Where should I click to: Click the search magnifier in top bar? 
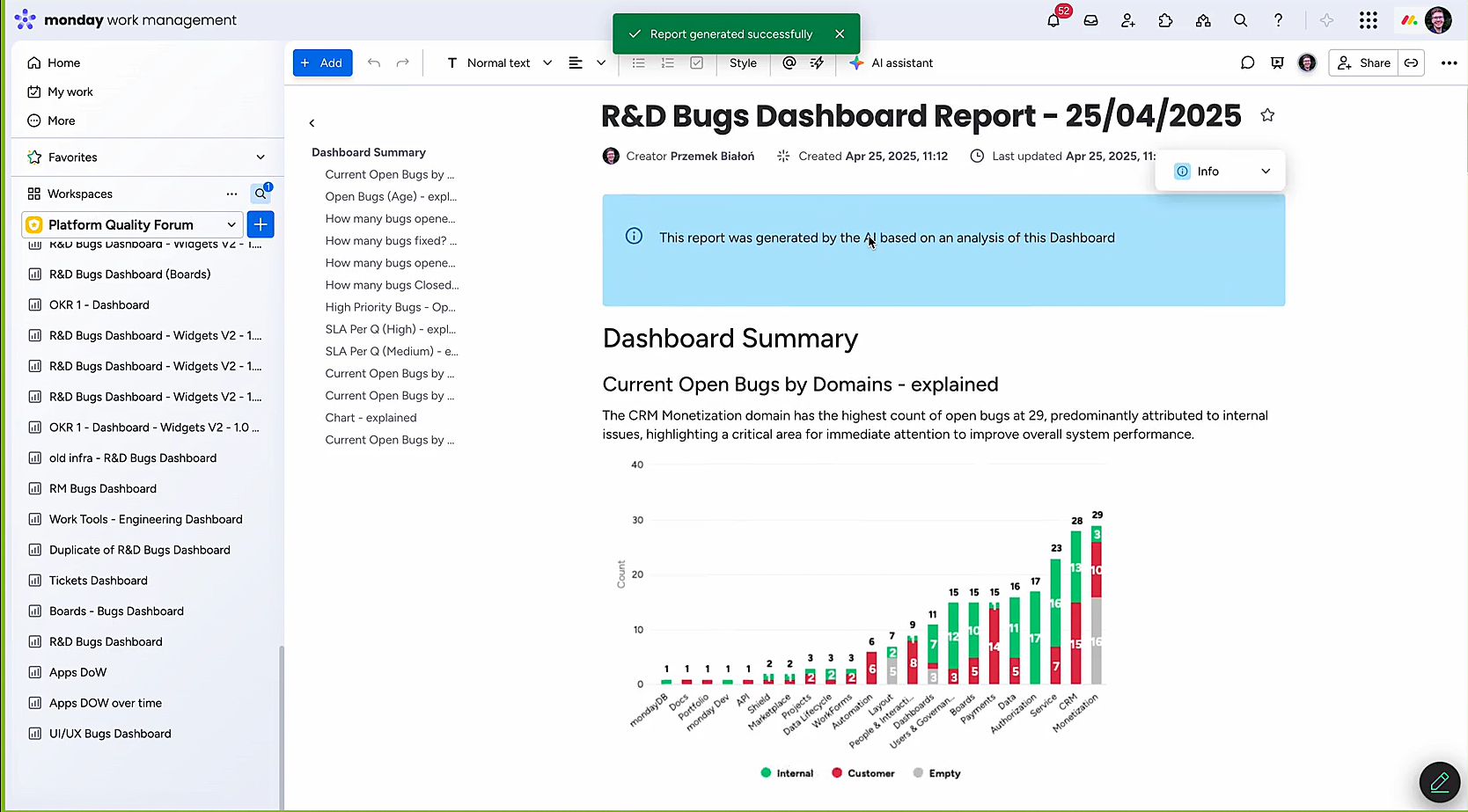(1241, 20)
